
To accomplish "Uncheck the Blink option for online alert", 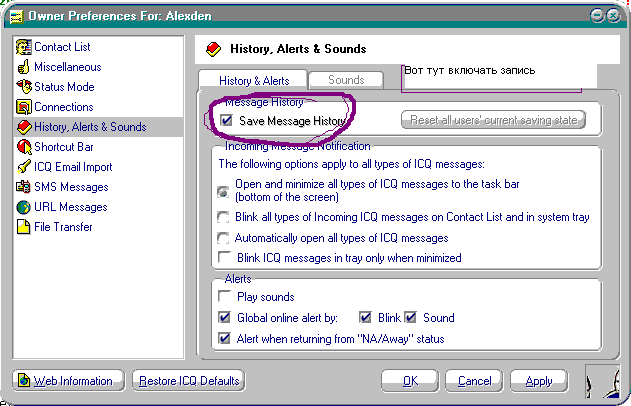I will 365,318.
